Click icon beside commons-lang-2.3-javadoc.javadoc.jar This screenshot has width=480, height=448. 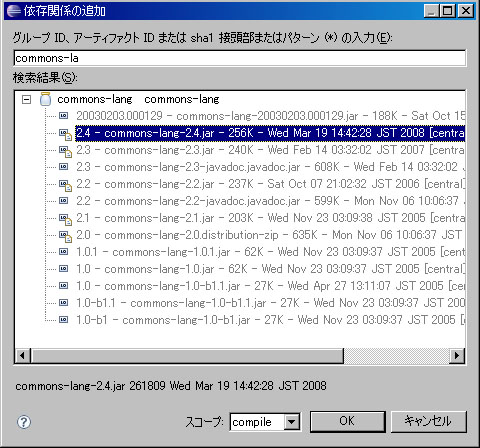coord(63,167)
